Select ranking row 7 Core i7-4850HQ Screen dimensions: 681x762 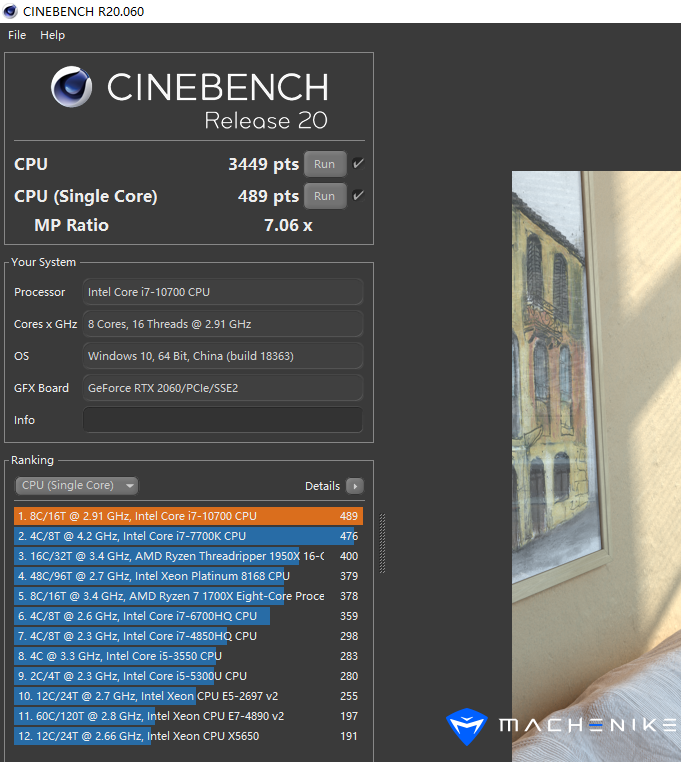[x=189, y=636]
